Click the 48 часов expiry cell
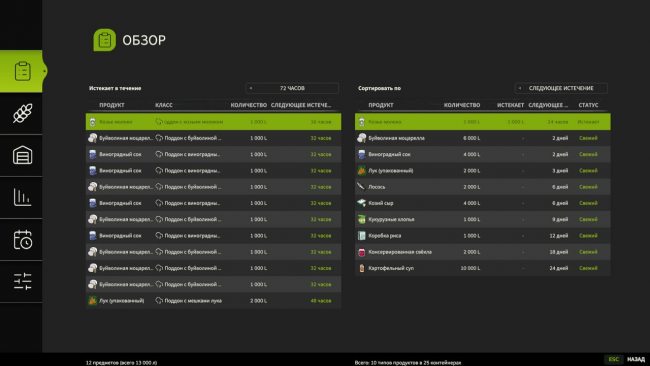 [321, 301]
